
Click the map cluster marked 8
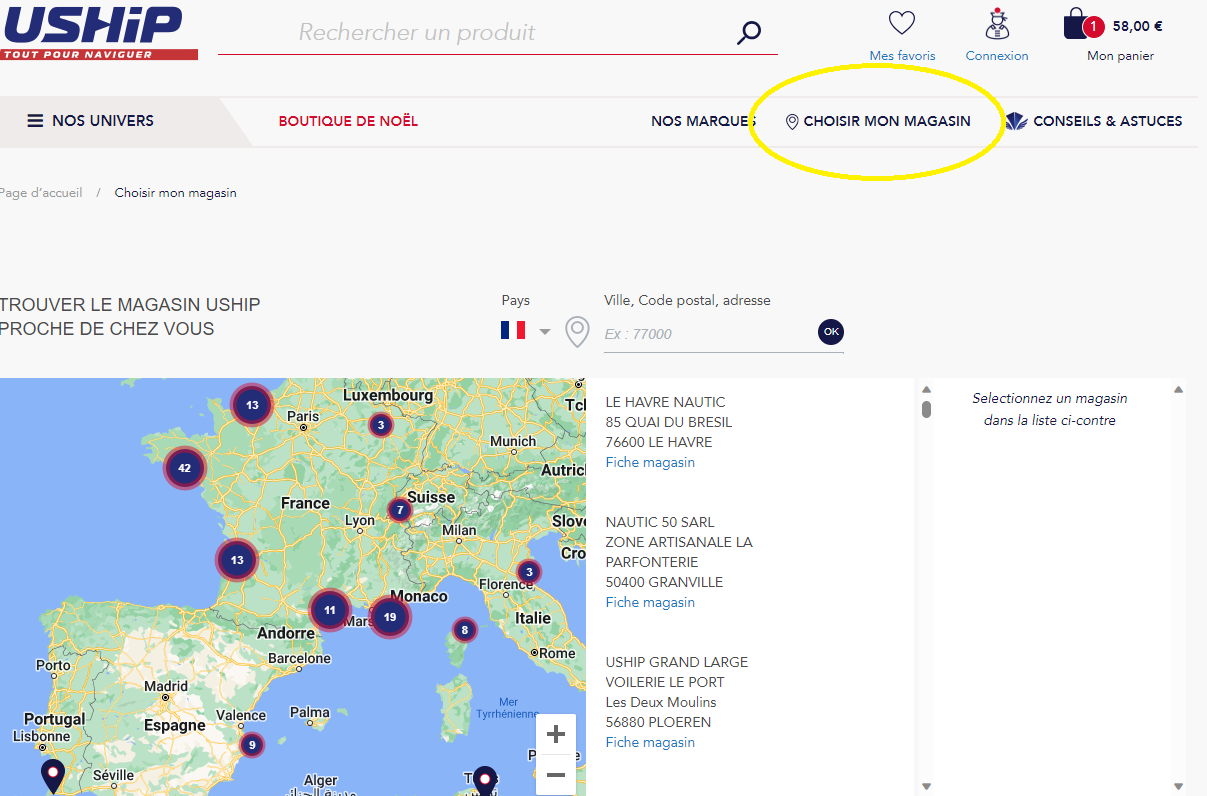pos(464,630)
